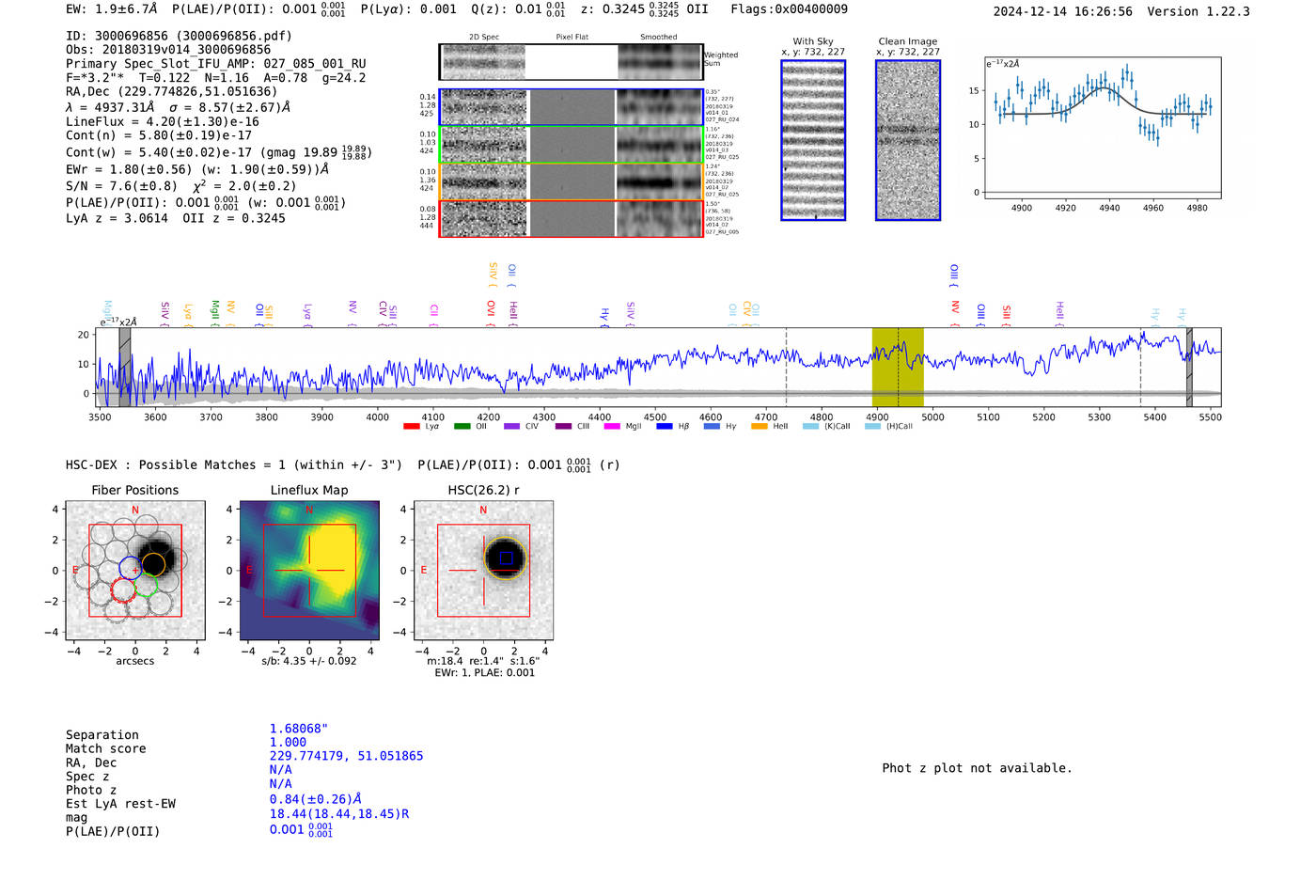Click the red Lyα legend swatch
Image resolution: width=1316 pixels, height=896 pixels.
click(411, 426)
